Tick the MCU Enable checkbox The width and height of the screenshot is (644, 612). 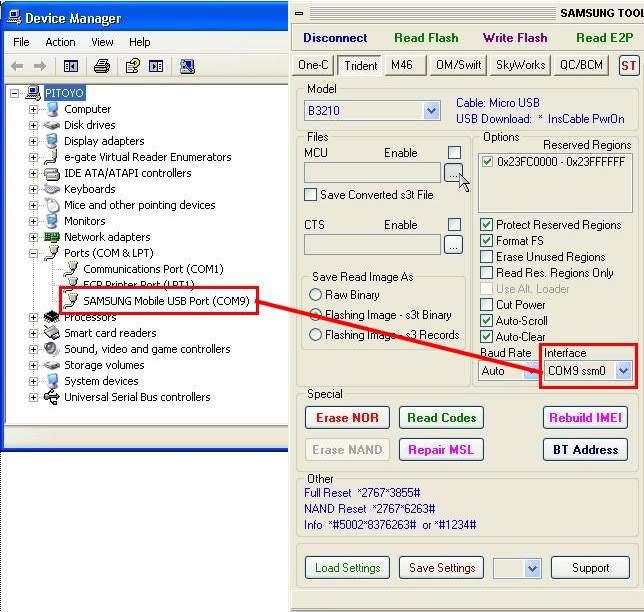tap(454, 152)
